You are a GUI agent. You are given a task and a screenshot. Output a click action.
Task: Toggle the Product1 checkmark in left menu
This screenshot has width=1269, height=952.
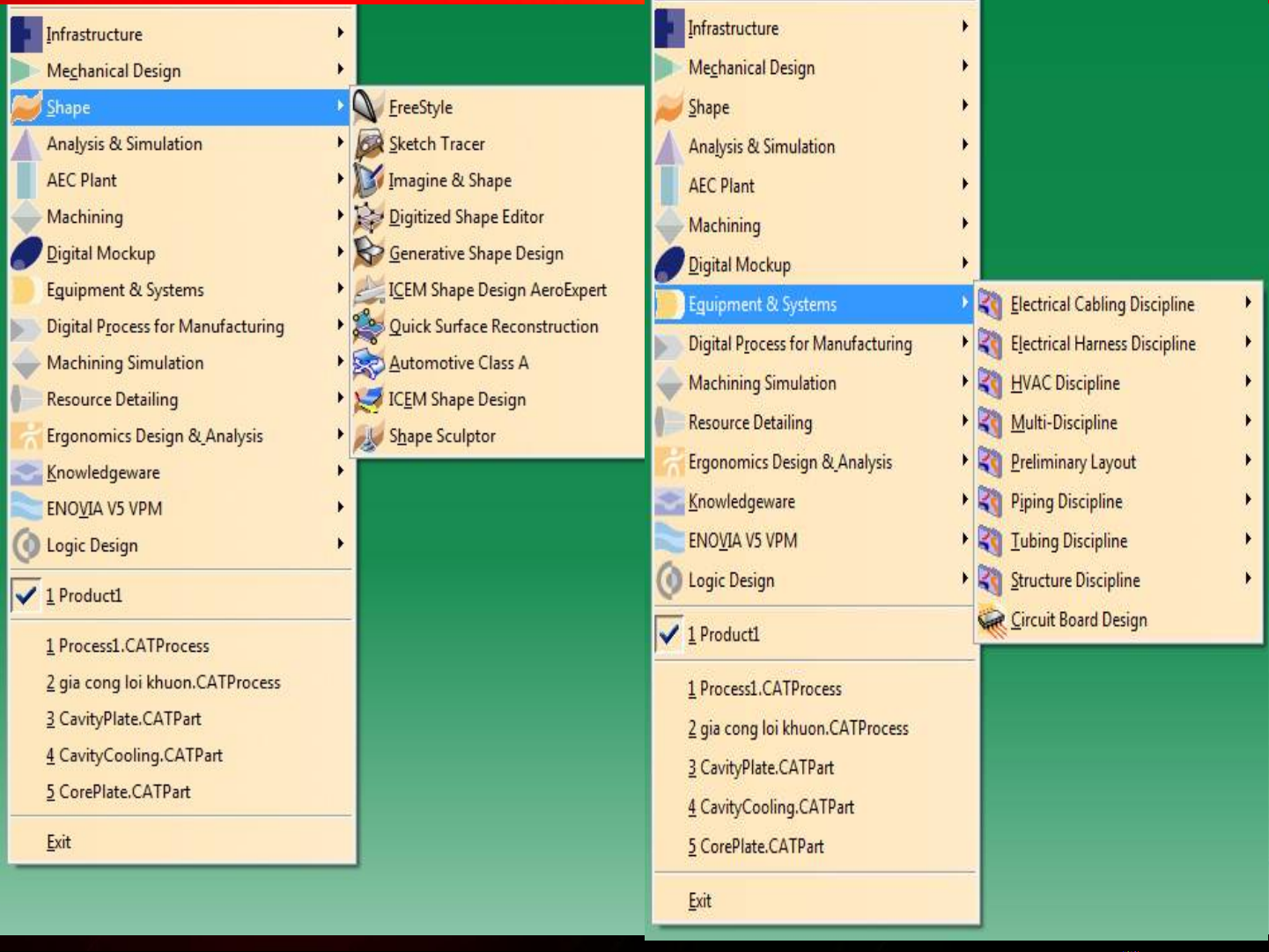tap(26, 595)
